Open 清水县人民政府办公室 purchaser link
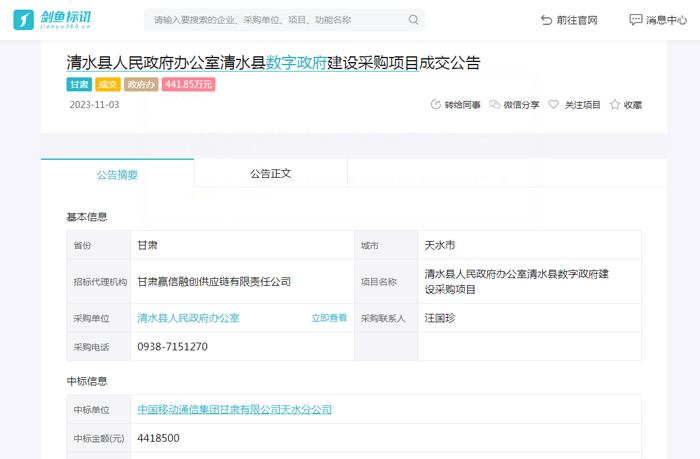700x459 pixels. click(188, 318)
